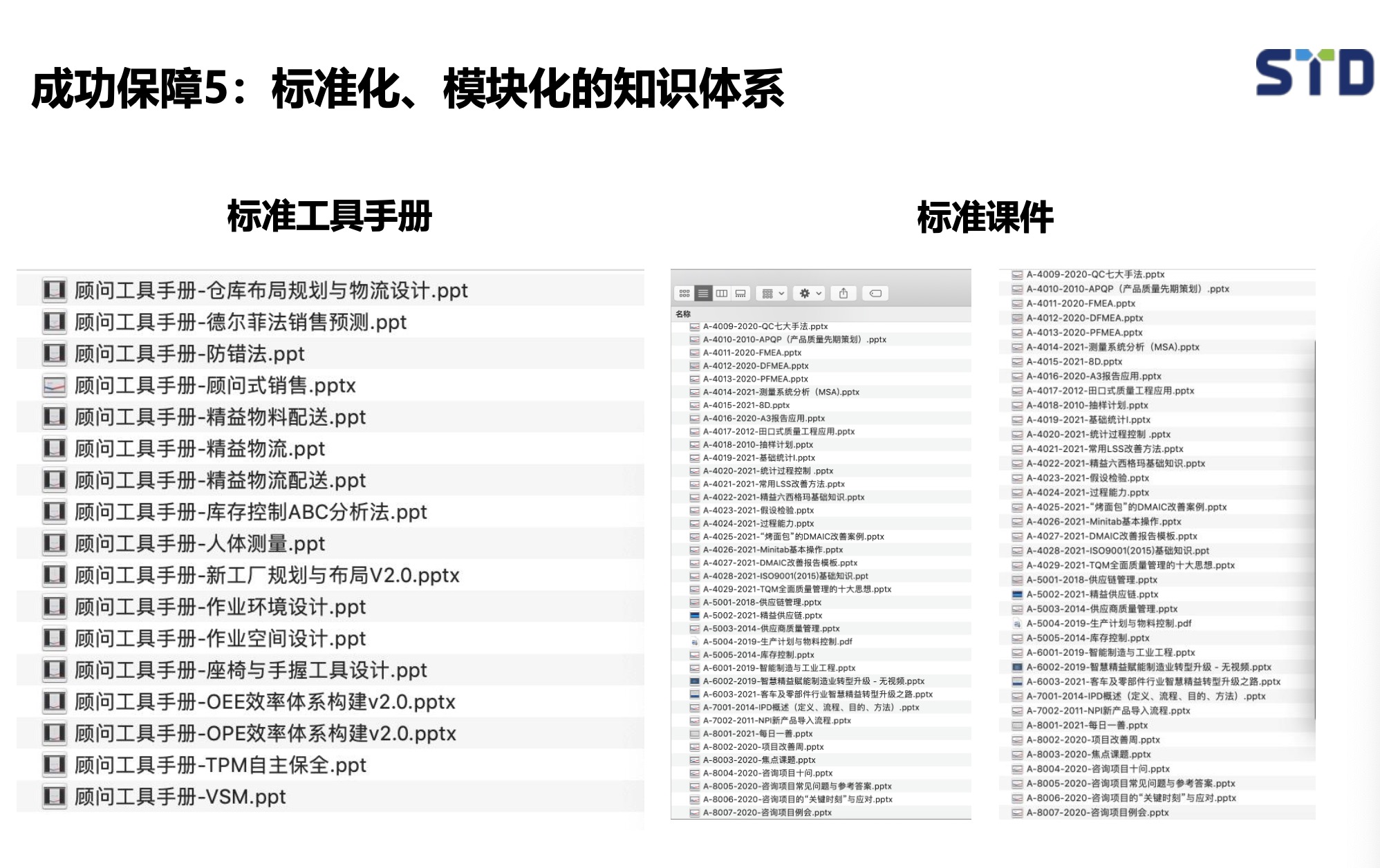Viewport: 1380px width, 868px height.
Task: Select A-4026-2021-Minitab基本操作.pptx in the Finder window with toolbar
Action: click(772, 549)
